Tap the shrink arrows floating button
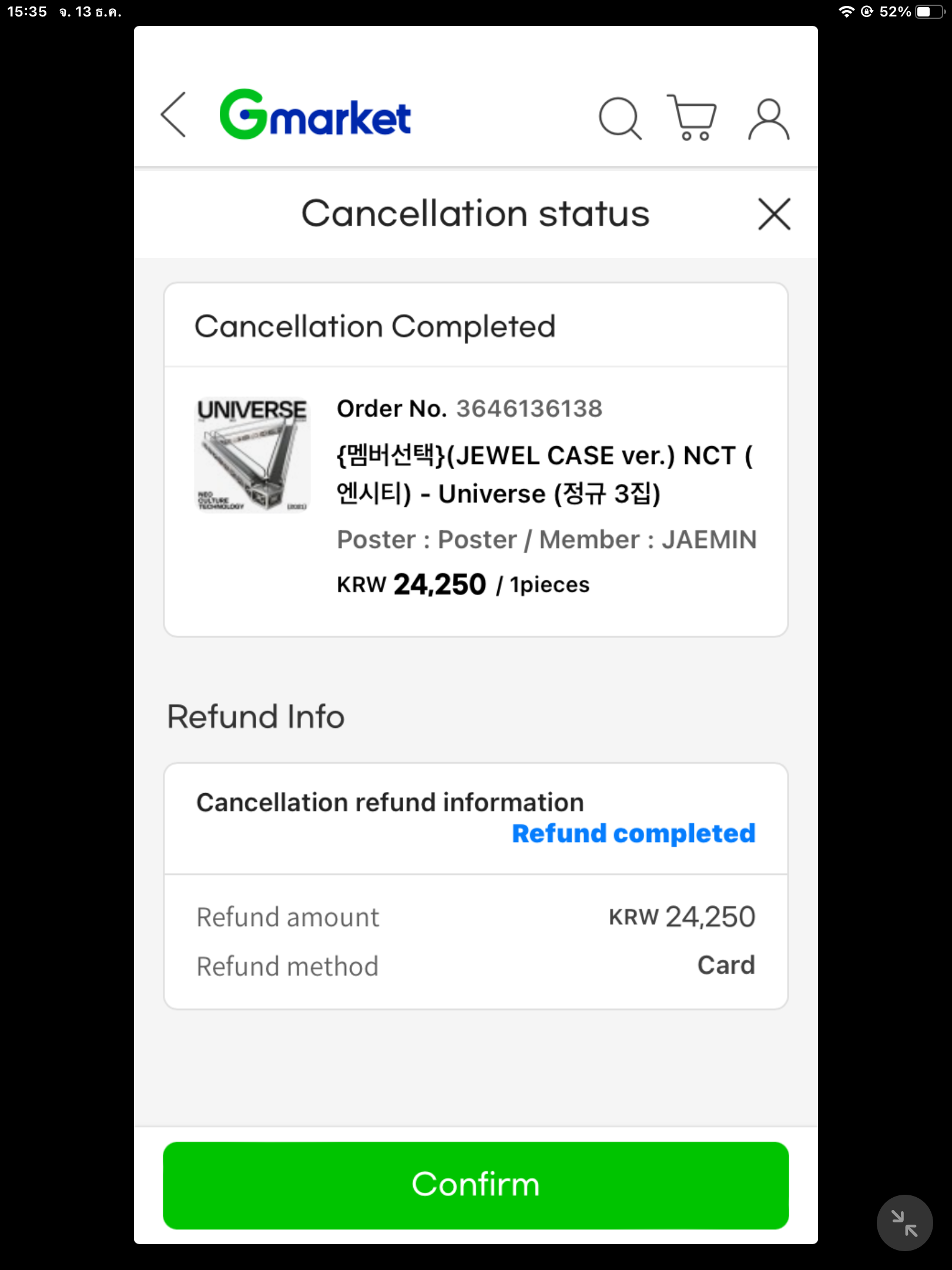Screen dimensions: 952x1270 pyautogui.click(x=904, y=1223)
